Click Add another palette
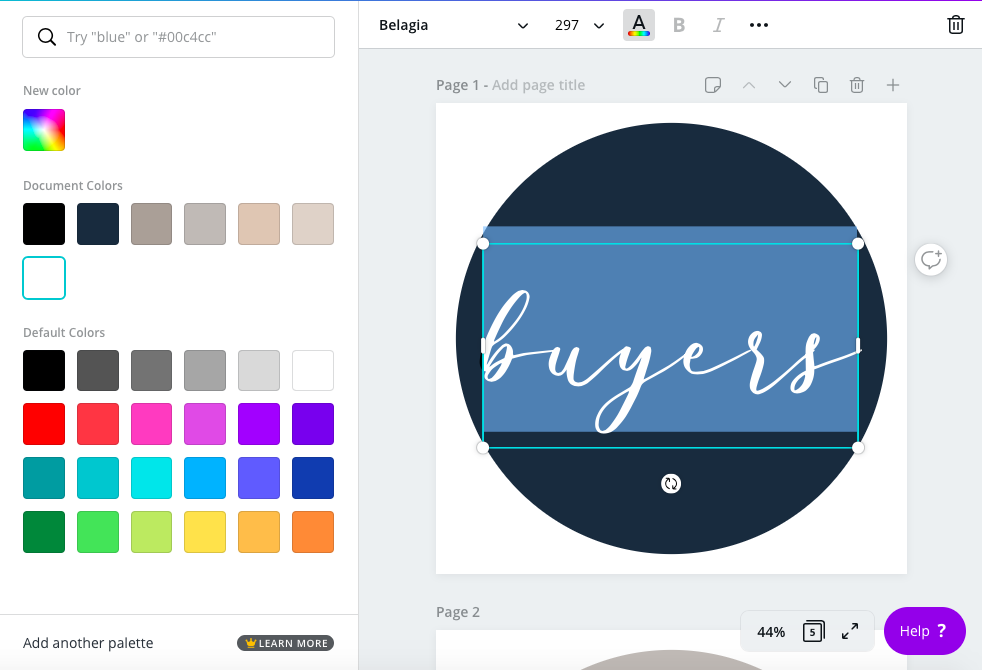This screenshot has width=982, height=670. [x=88, y=643]
